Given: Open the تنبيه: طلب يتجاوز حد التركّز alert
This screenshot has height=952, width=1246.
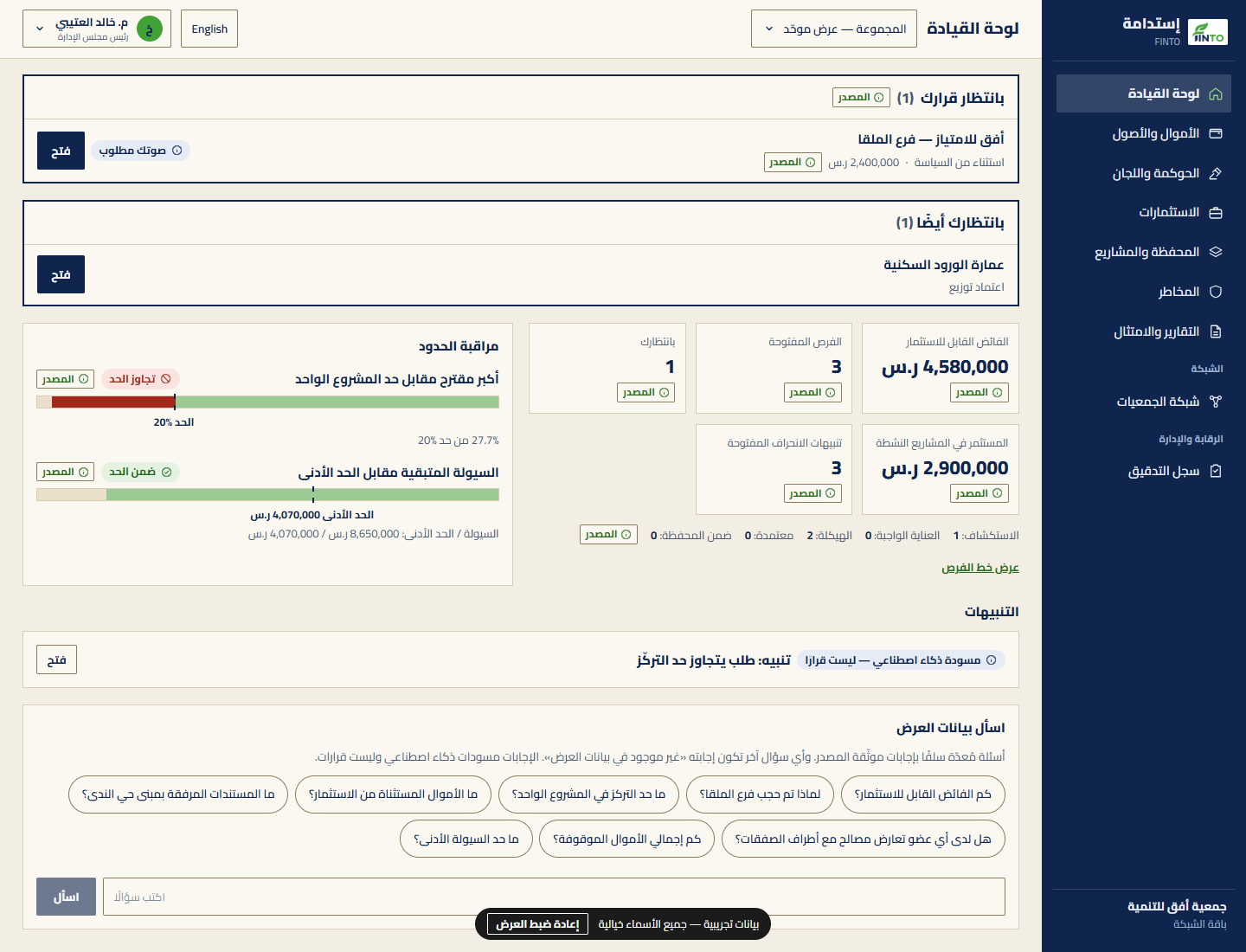Looking at the screenshot, I should click(57, 659).
